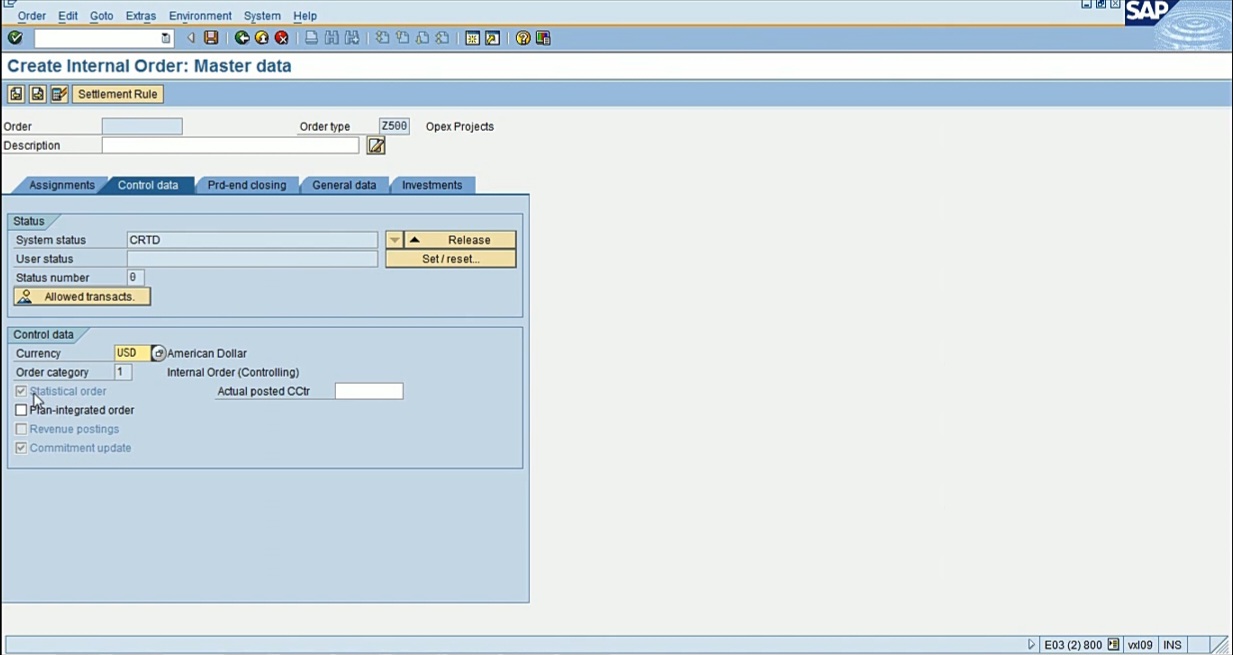
Task: Go to Previous Page icon
Action: (x=402, y=38)
